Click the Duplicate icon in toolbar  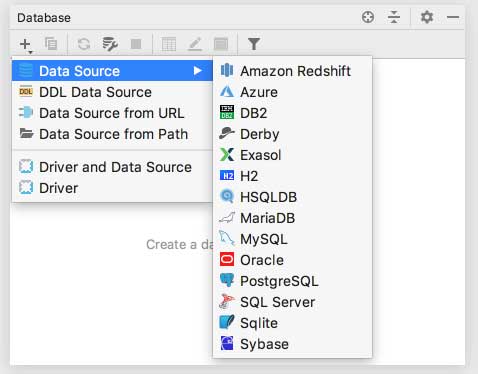tap(51, 44)
